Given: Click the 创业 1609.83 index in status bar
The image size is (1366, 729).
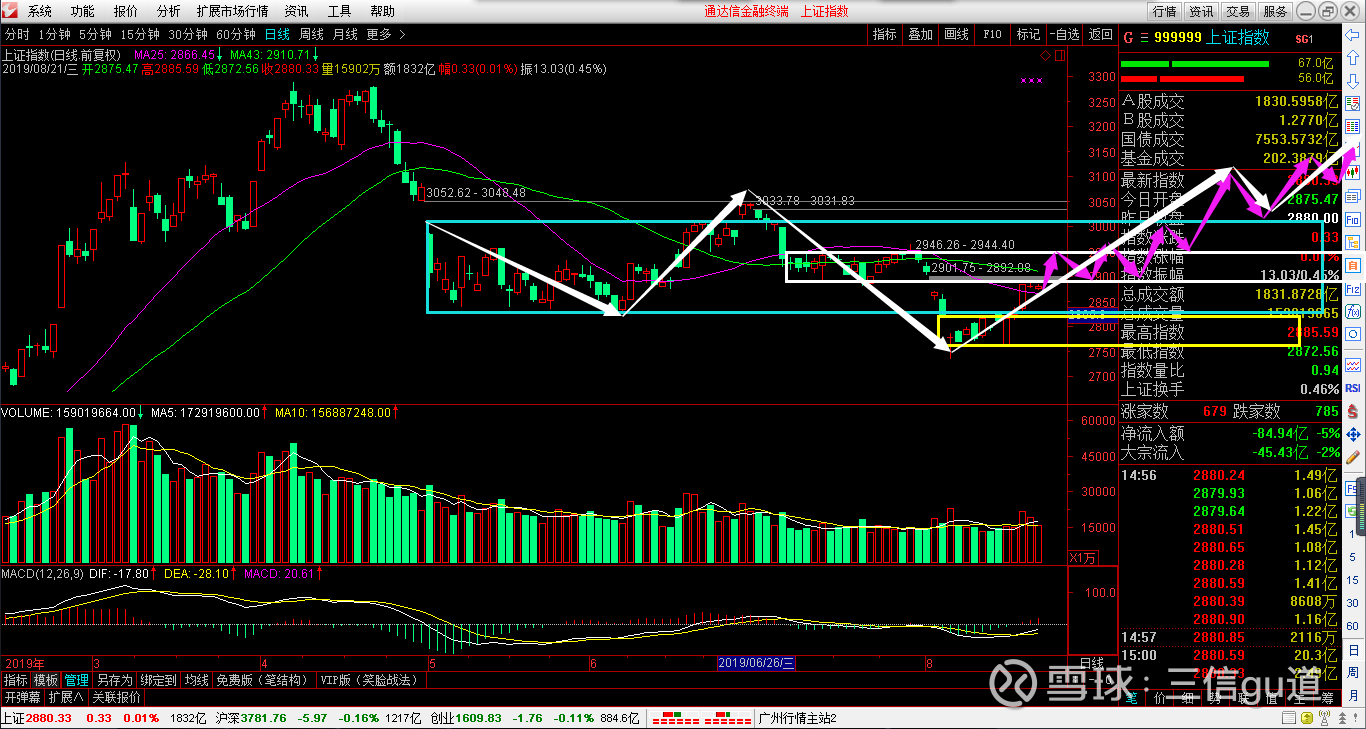Looking at the screenshot, I should pyautogui.click(x=466, y=718).
